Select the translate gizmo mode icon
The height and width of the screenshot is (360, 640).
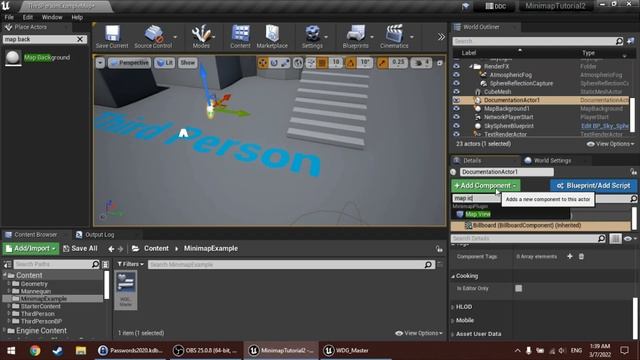(x=263, y=62)
